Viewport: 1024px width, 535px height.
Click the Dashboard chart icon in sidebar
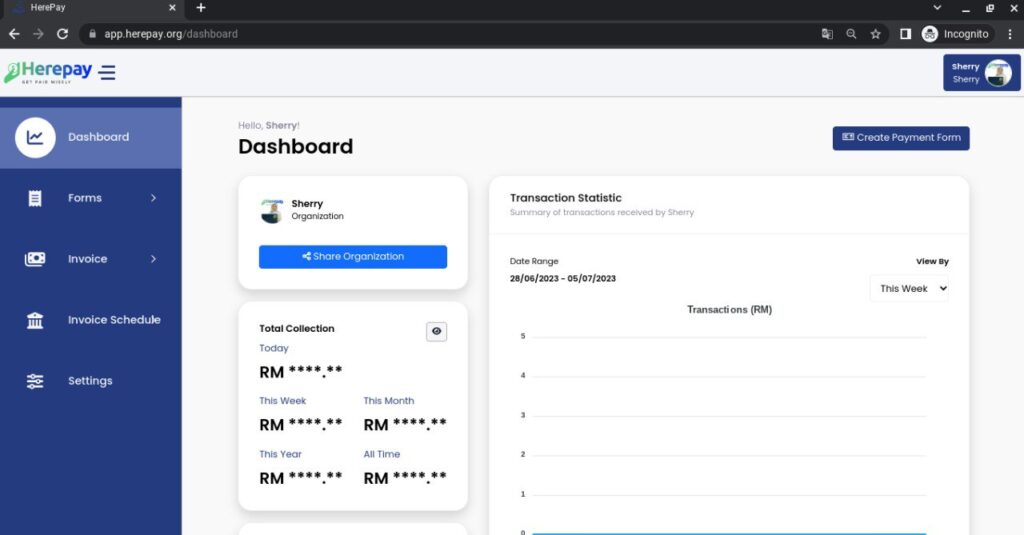click(35, 138)
